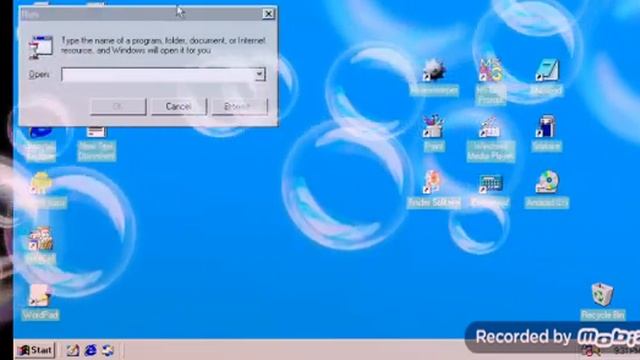
Task: Select the blue Internet Explorer desktop icon
Action: (40, 132)
